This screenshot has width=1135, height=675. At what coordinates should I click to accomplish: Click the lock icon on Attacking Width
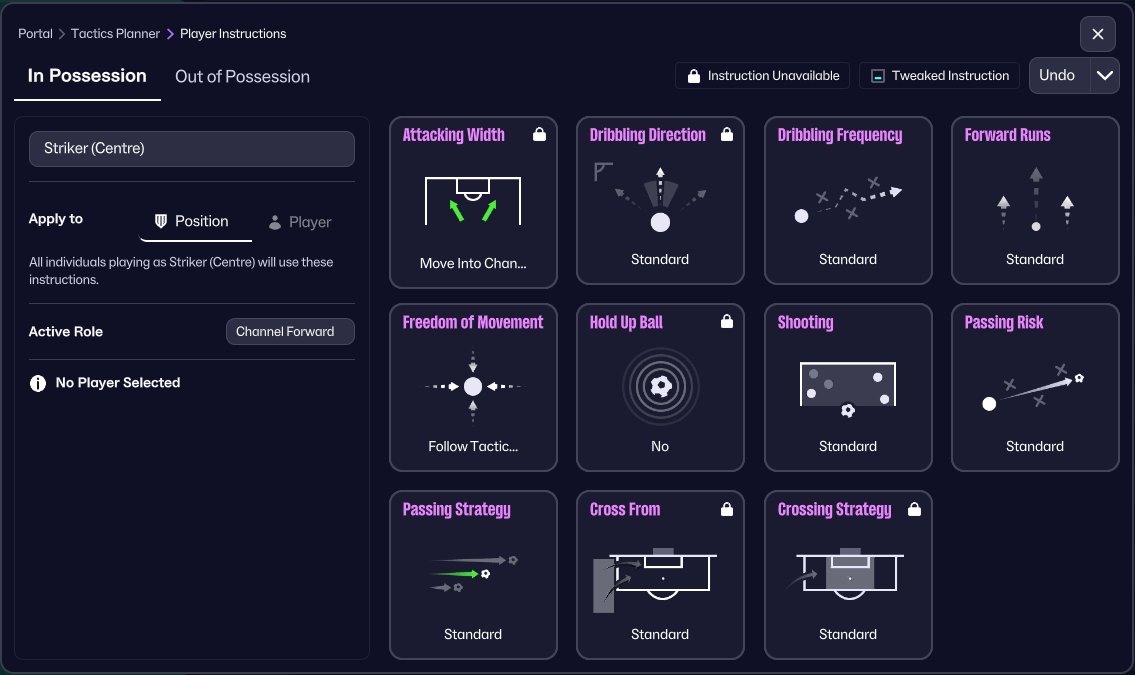[x=539, y=135]
